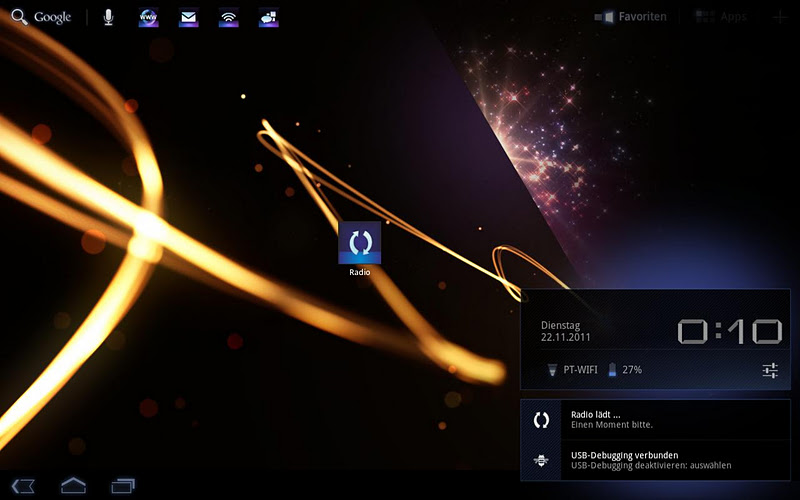Image resolution: width=800 pixels, height=500 pixels.
Task: Open the Wi-Fi shortcut icon
Action: click(229, 17)
